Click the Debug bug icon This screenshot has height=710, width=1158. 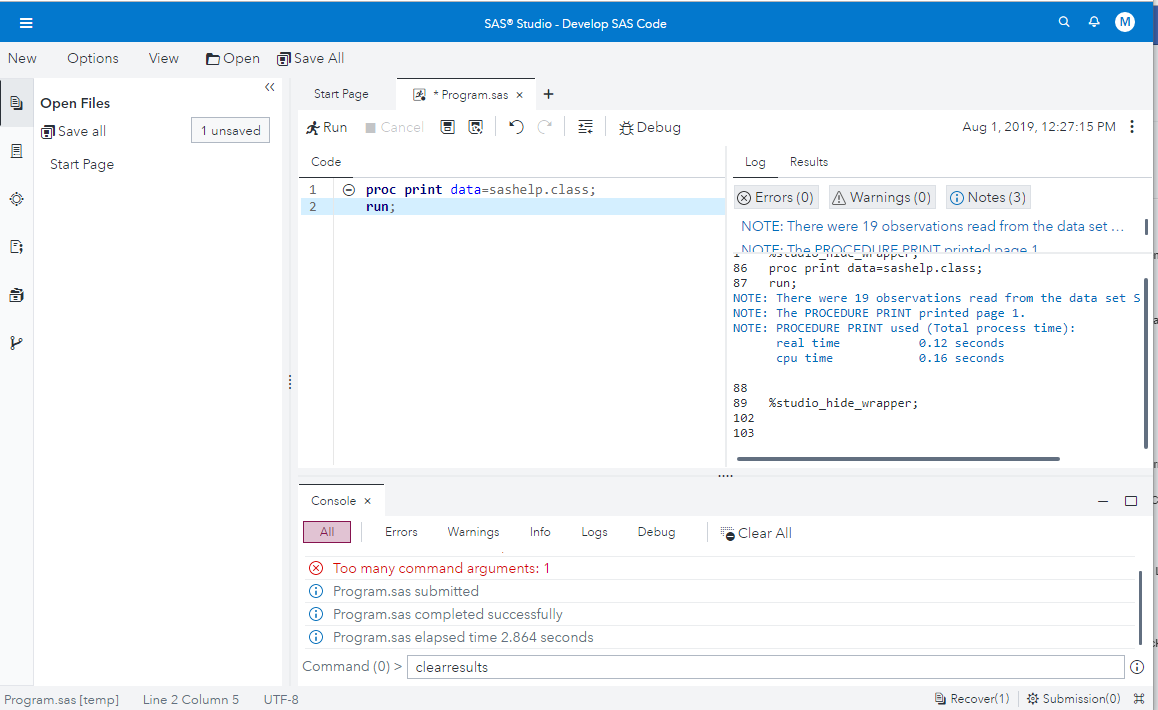point(627,128)
